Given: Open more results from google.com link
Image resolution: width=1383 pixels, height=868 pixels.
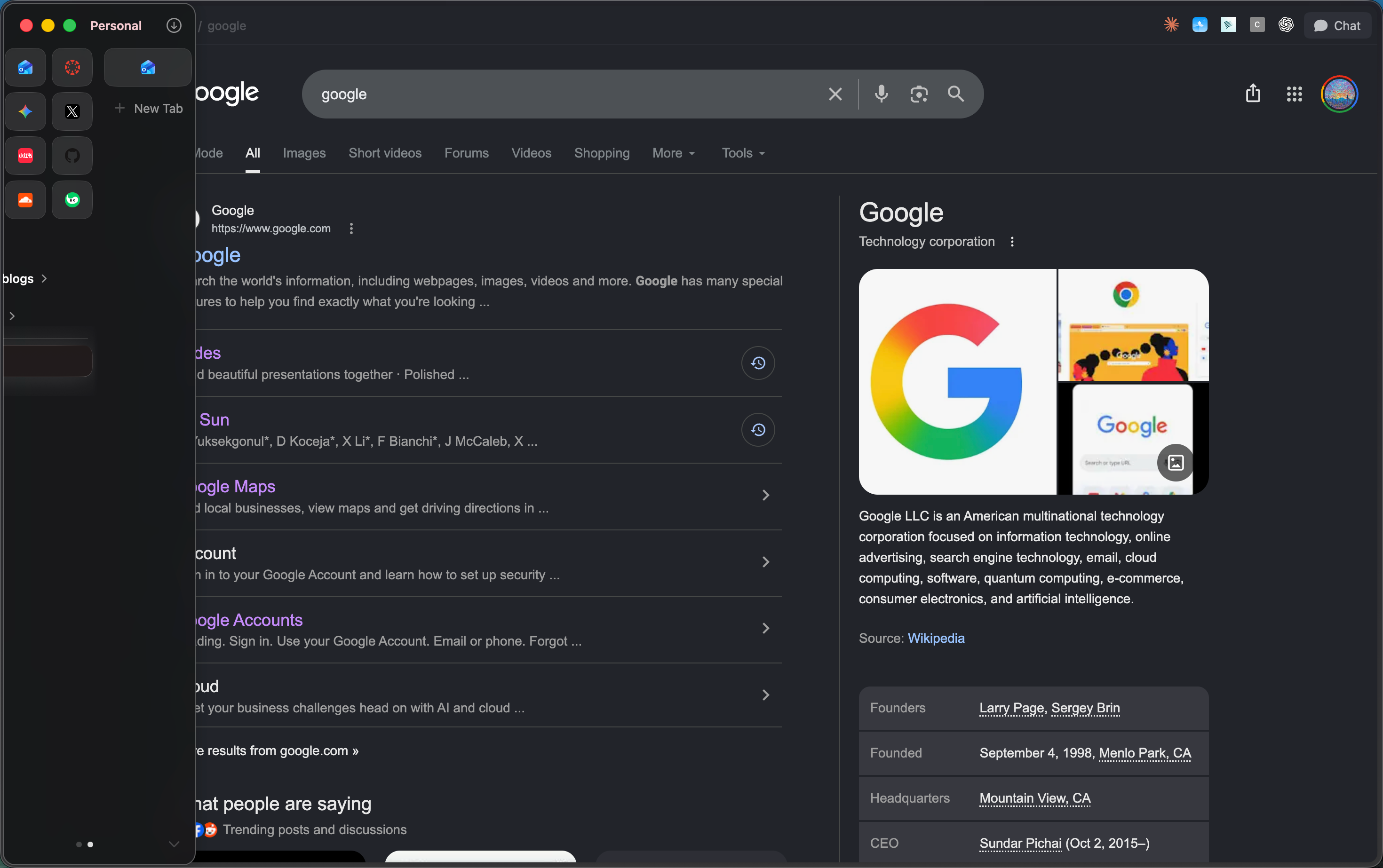Looking at the screenshot, I should 277,751.
